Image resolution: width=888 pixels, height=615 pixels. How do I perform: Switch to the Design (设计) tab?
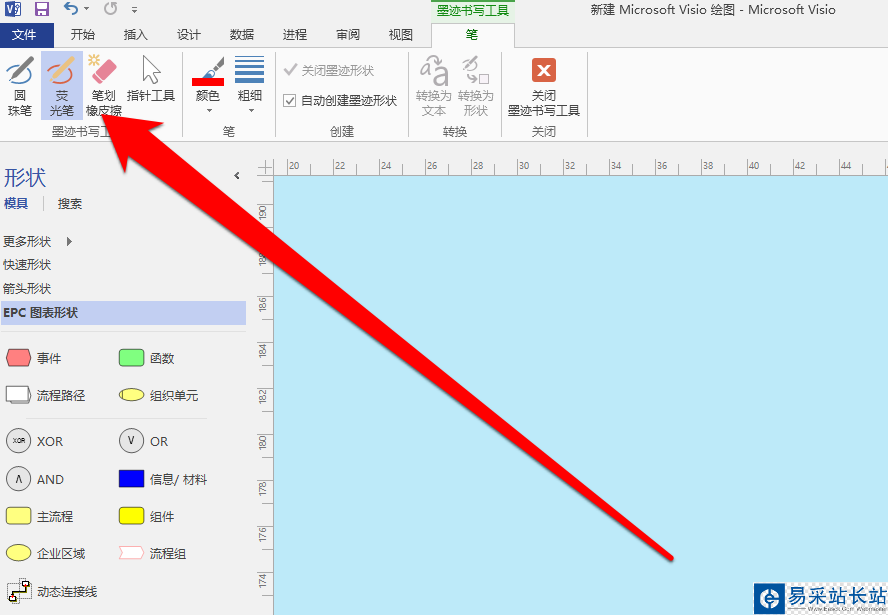pos(189,35)
